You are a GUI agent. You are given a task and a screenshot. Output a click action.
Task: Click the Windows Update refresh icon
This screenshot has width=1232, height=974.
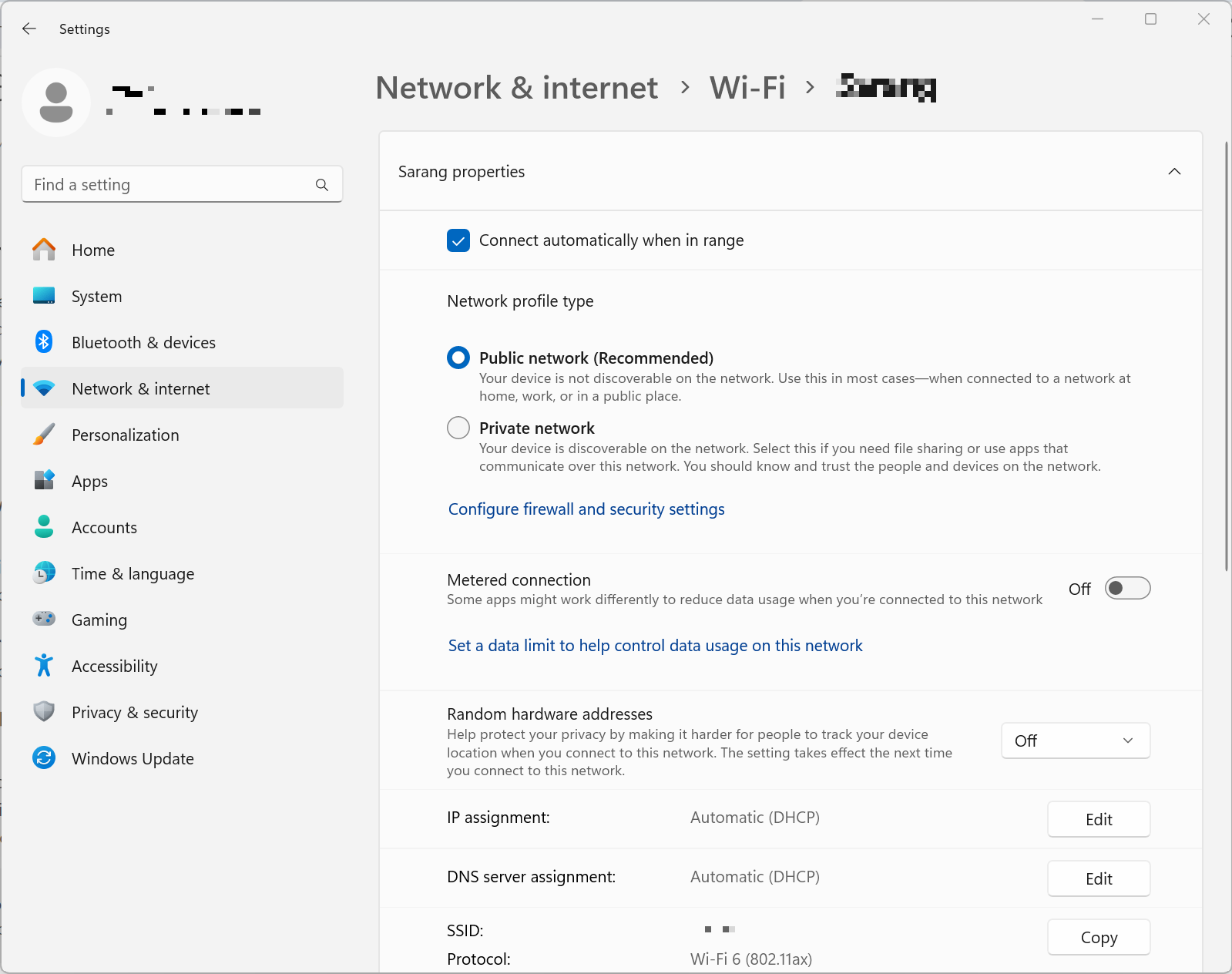pyautogui.click(x=44, y=758)
